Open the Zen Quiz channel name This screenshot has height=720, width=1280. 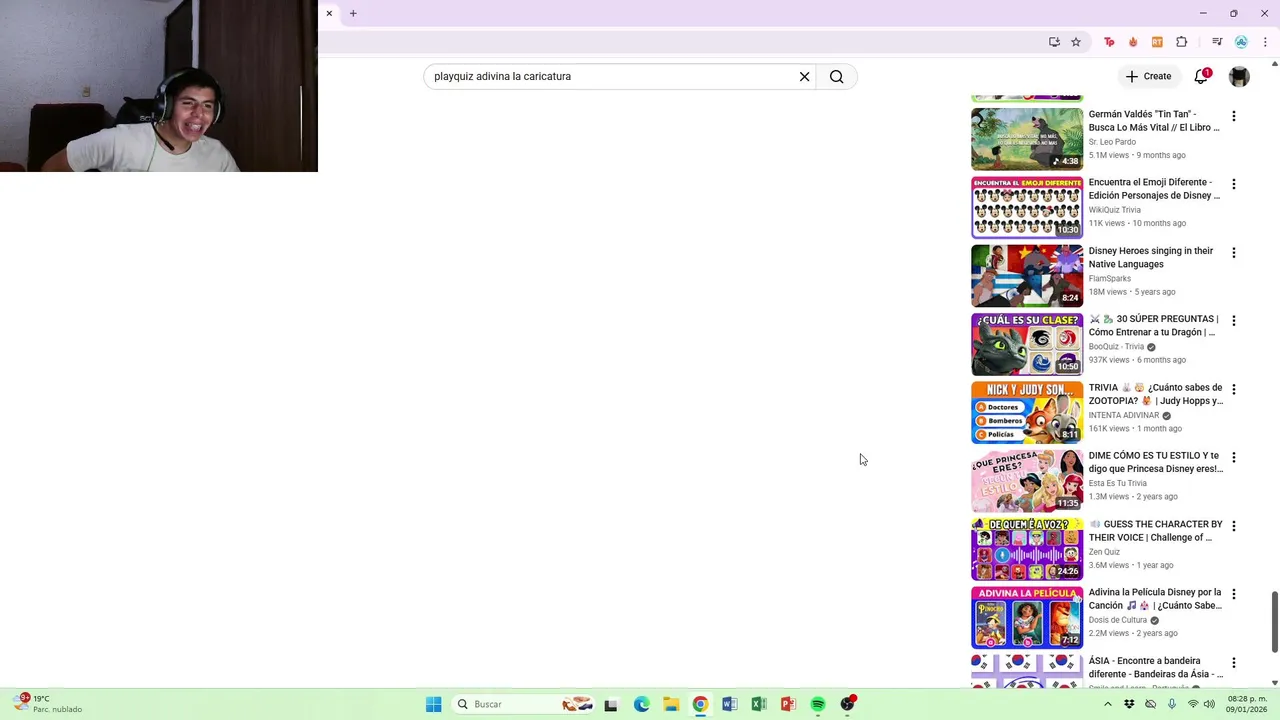pyautogui.click(x=1104, y=552)
